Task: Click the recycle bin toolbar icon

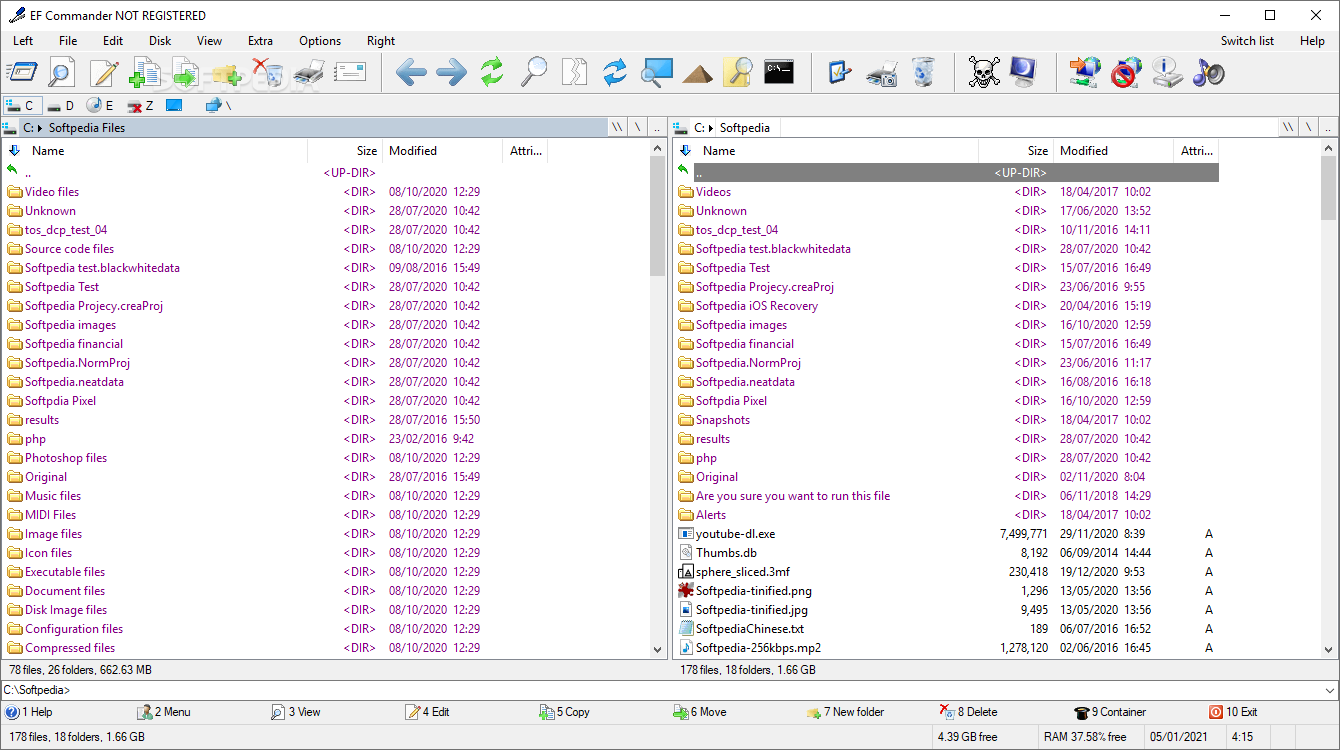Action: (x=923, y=72)
